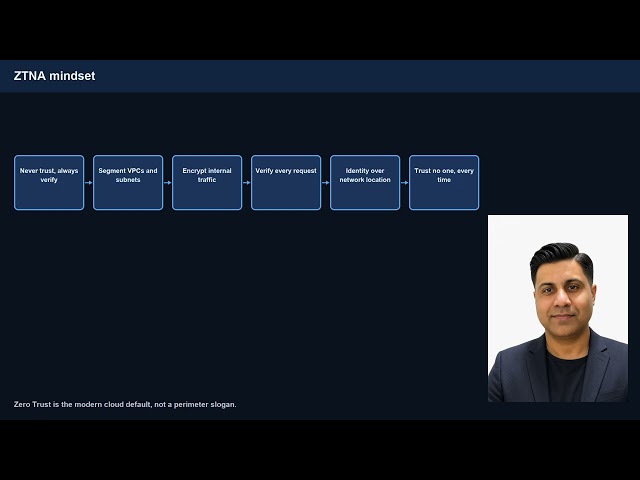Image resolution: width=640 pixels, height=480 pixels.
Task: Select the 'Segment VPCs and subnets' box
Action: [128, 182]
